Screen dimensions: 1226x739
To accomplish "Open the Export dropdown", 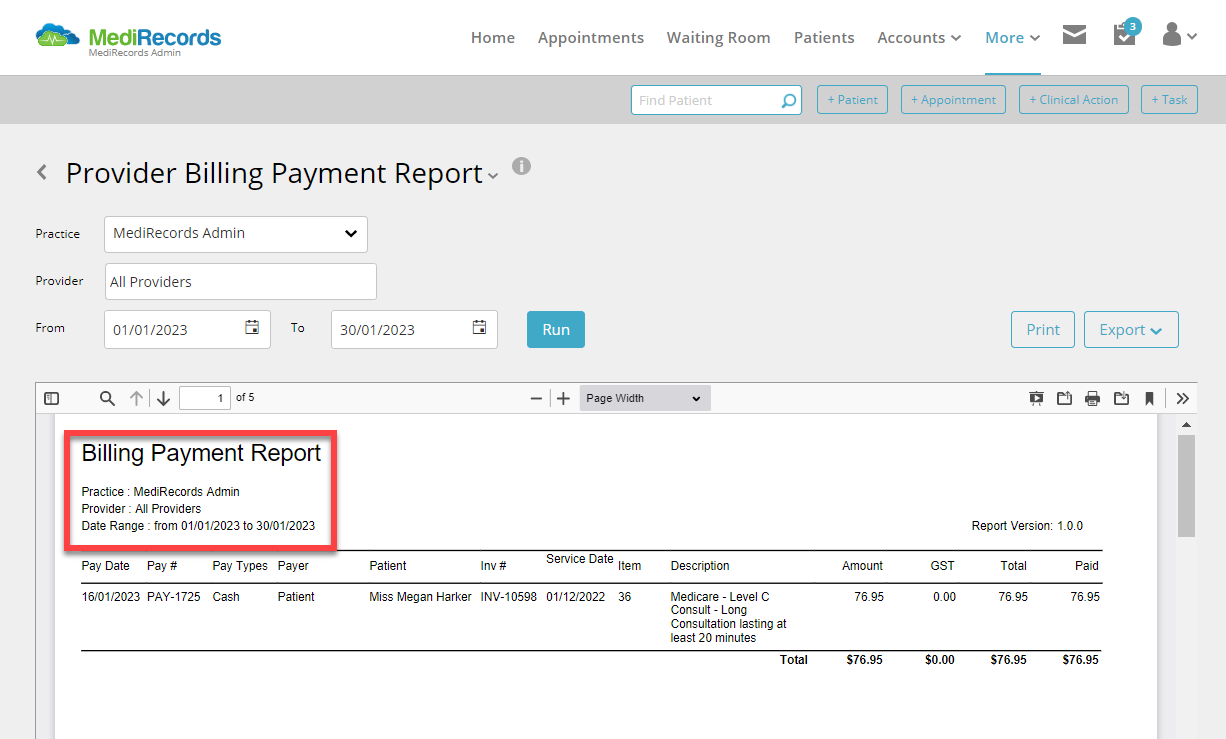I will [1131, 330].
